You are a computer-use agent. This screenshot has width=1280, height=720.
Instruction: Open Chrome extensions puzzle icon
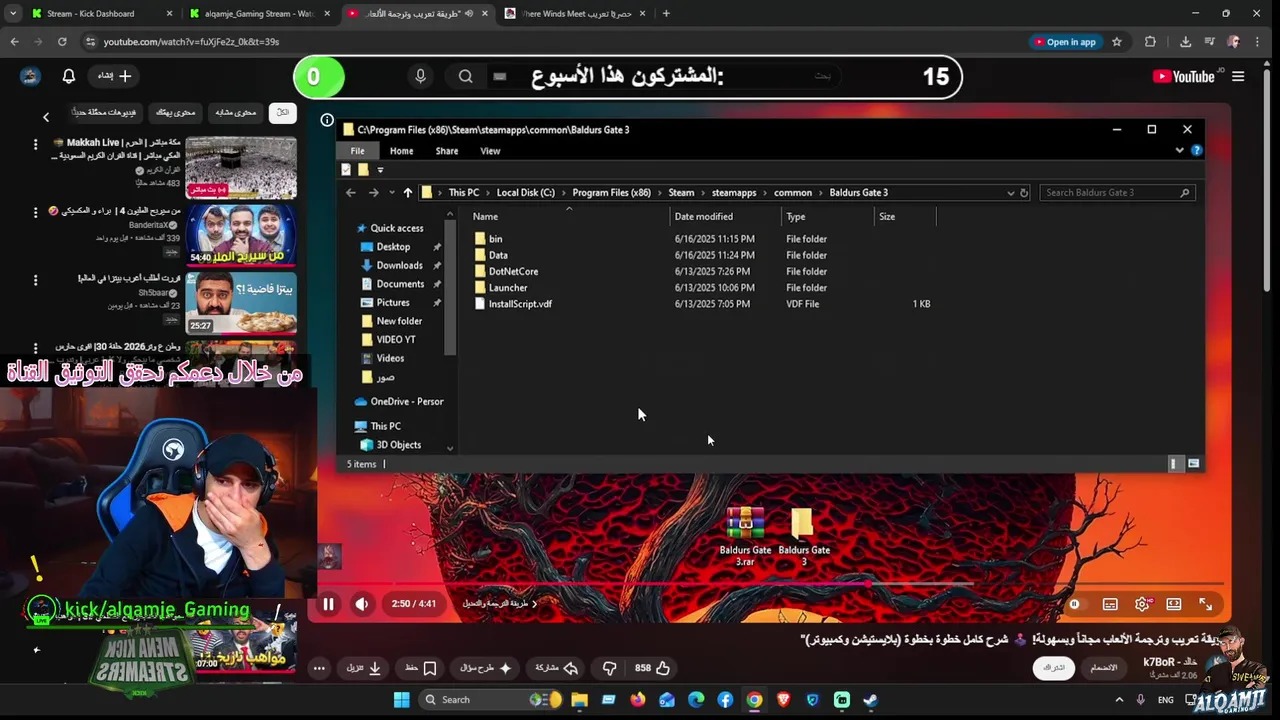(x=1150, y=42)
